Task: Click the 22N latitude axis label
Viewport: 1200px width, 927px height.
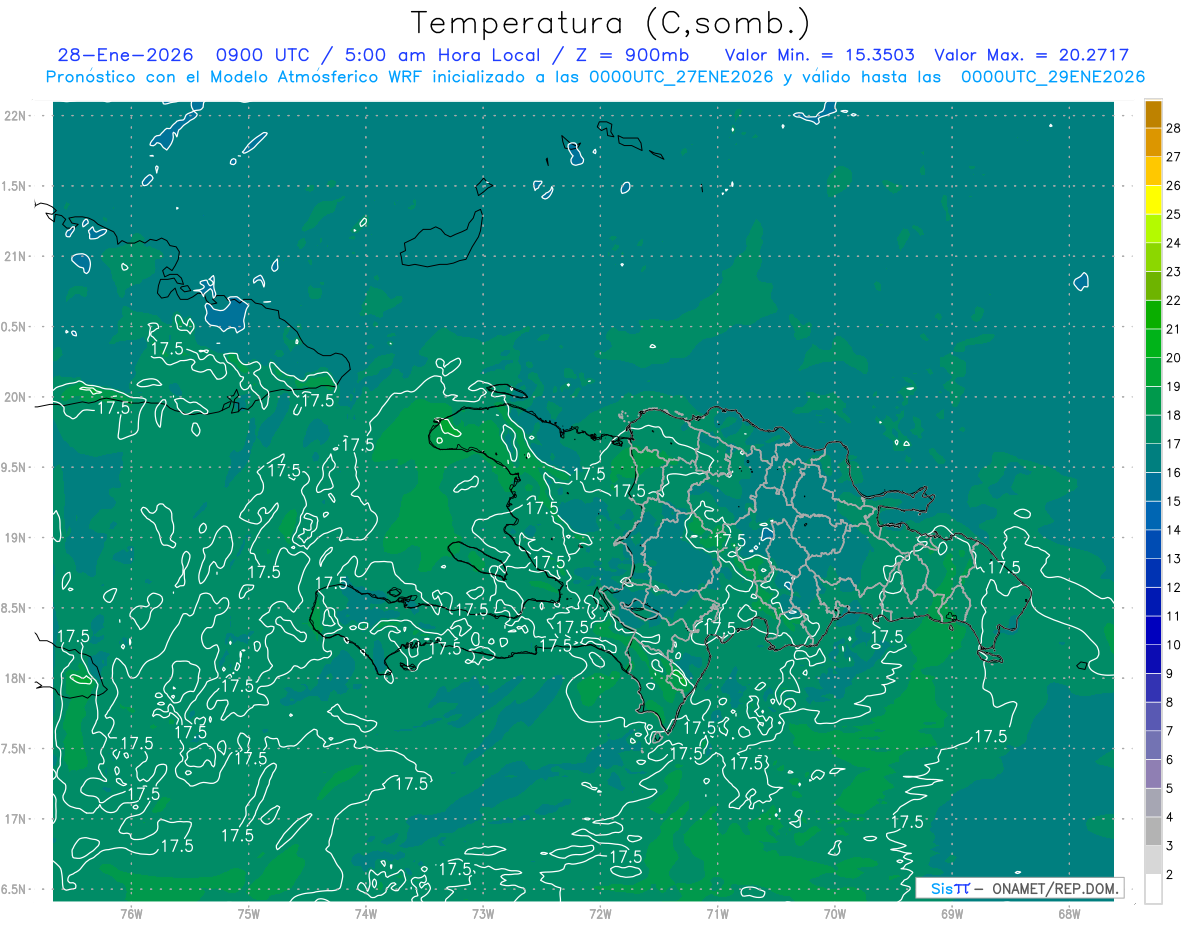Action: point(16,116)
